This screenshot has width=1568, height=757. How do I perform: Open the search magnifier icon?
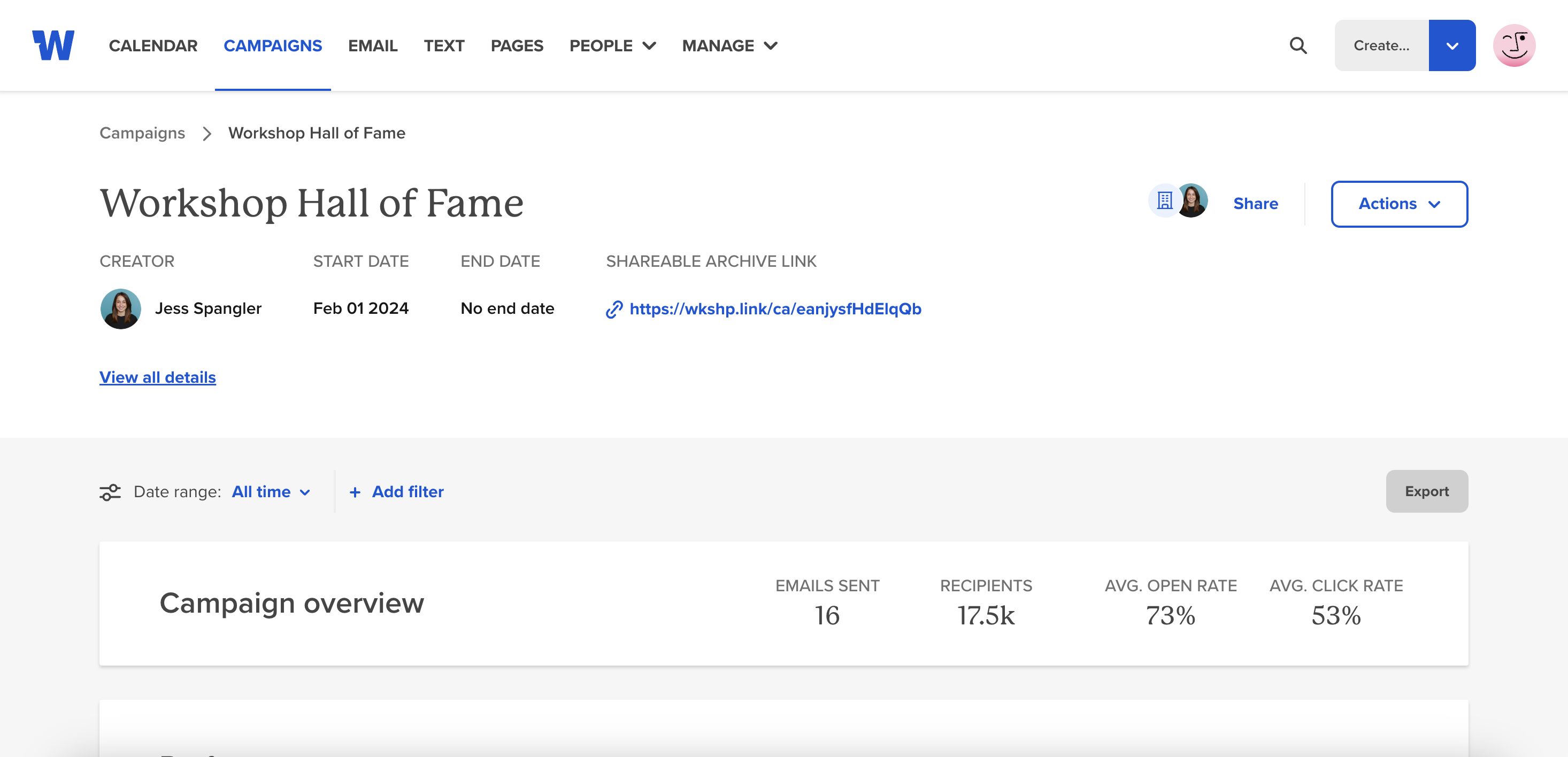[1298, 45]
